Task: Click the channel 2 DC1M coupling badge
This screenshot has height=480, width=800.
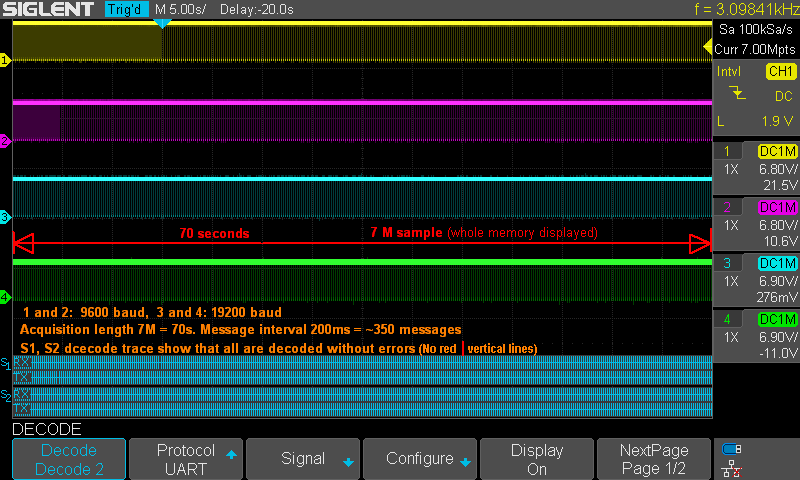Action: pos(778,207)
